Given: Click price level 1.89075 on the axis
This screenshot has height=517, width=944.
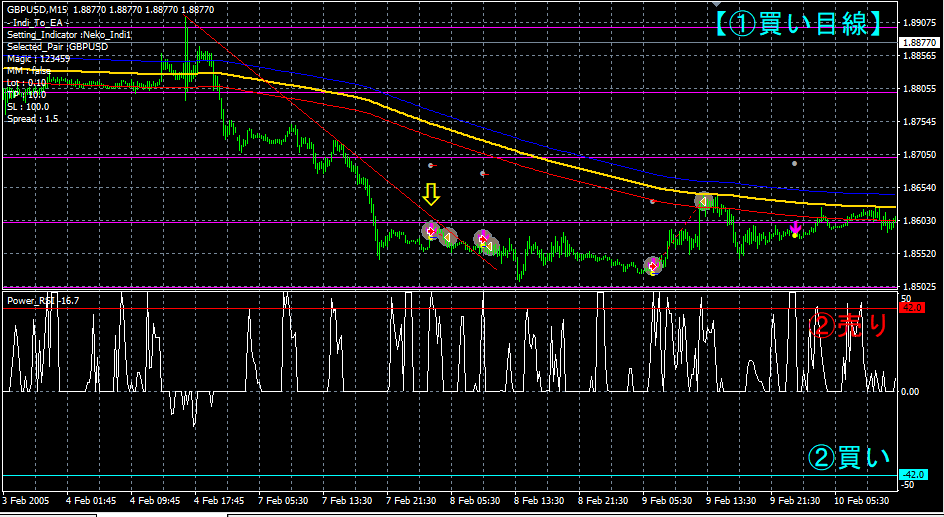Looking at the screenshot, I should point(920,23).
